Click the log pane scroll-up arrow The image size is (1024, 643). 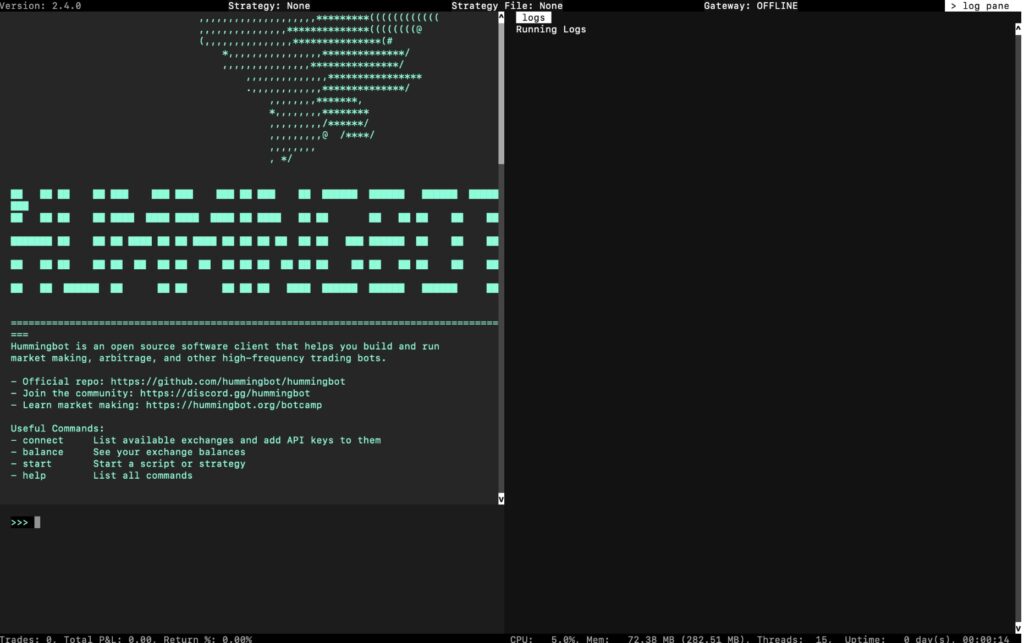1017,29
